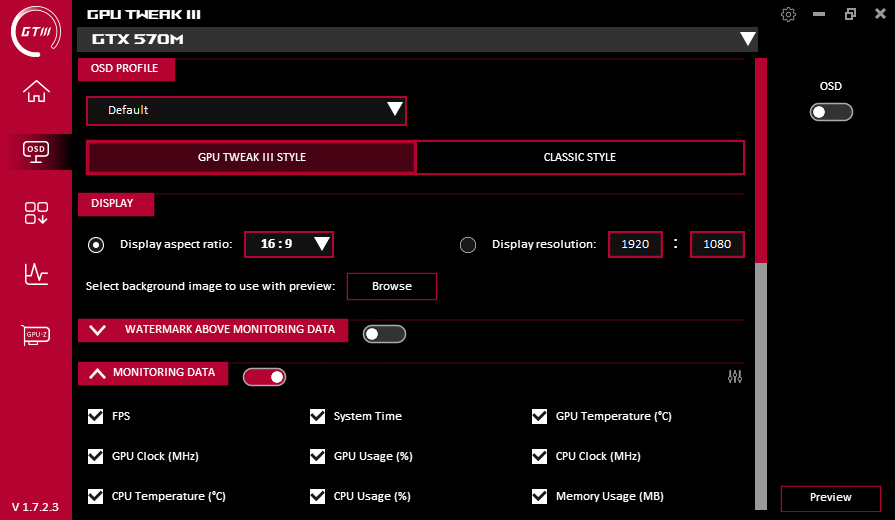Image resolution: width=895 pixels, height=520 pixels.
Task: Select Display aspect ratio radio button
Action: [x=96, y=245]
